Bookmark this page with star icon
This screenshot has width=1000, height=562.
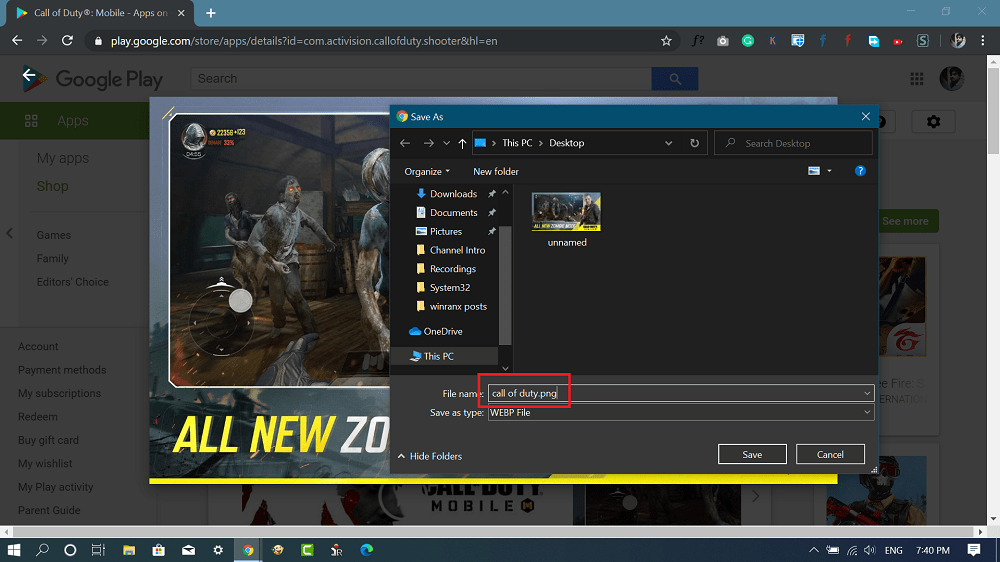point(666,41)
